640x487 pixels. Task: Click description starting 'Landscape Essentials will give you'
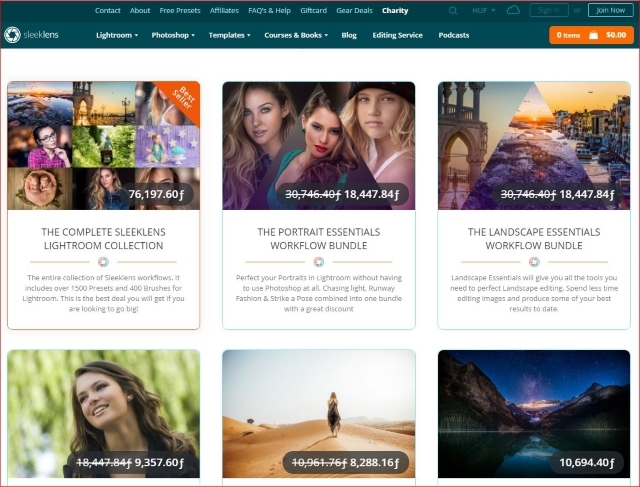[534, 293]
